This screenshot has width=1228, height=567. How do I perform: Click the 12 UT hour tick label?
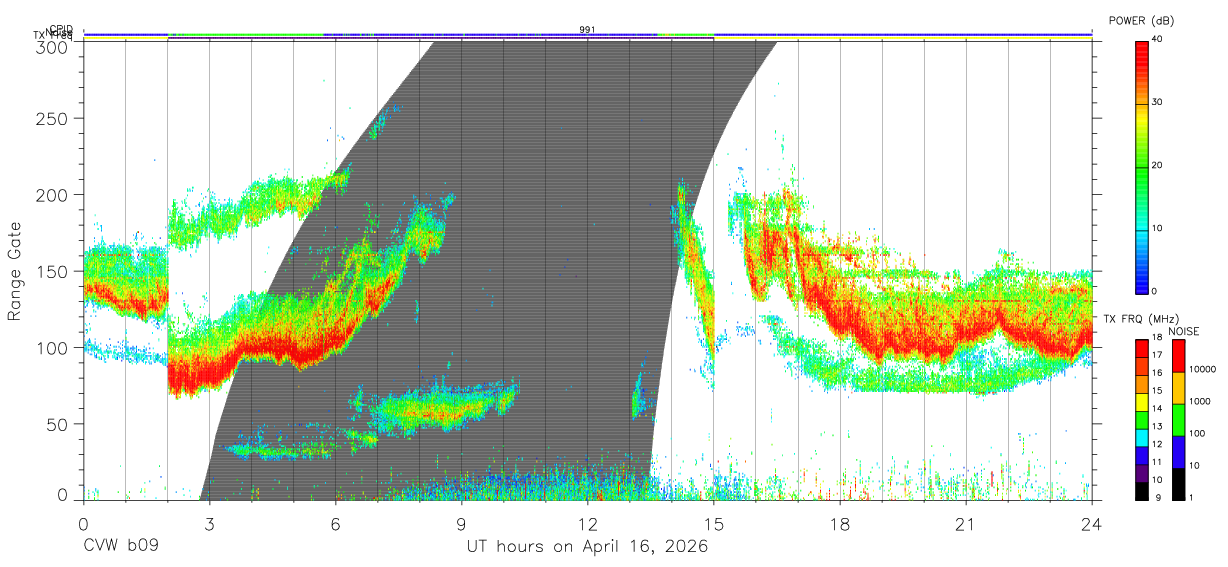tap(587, 524)
